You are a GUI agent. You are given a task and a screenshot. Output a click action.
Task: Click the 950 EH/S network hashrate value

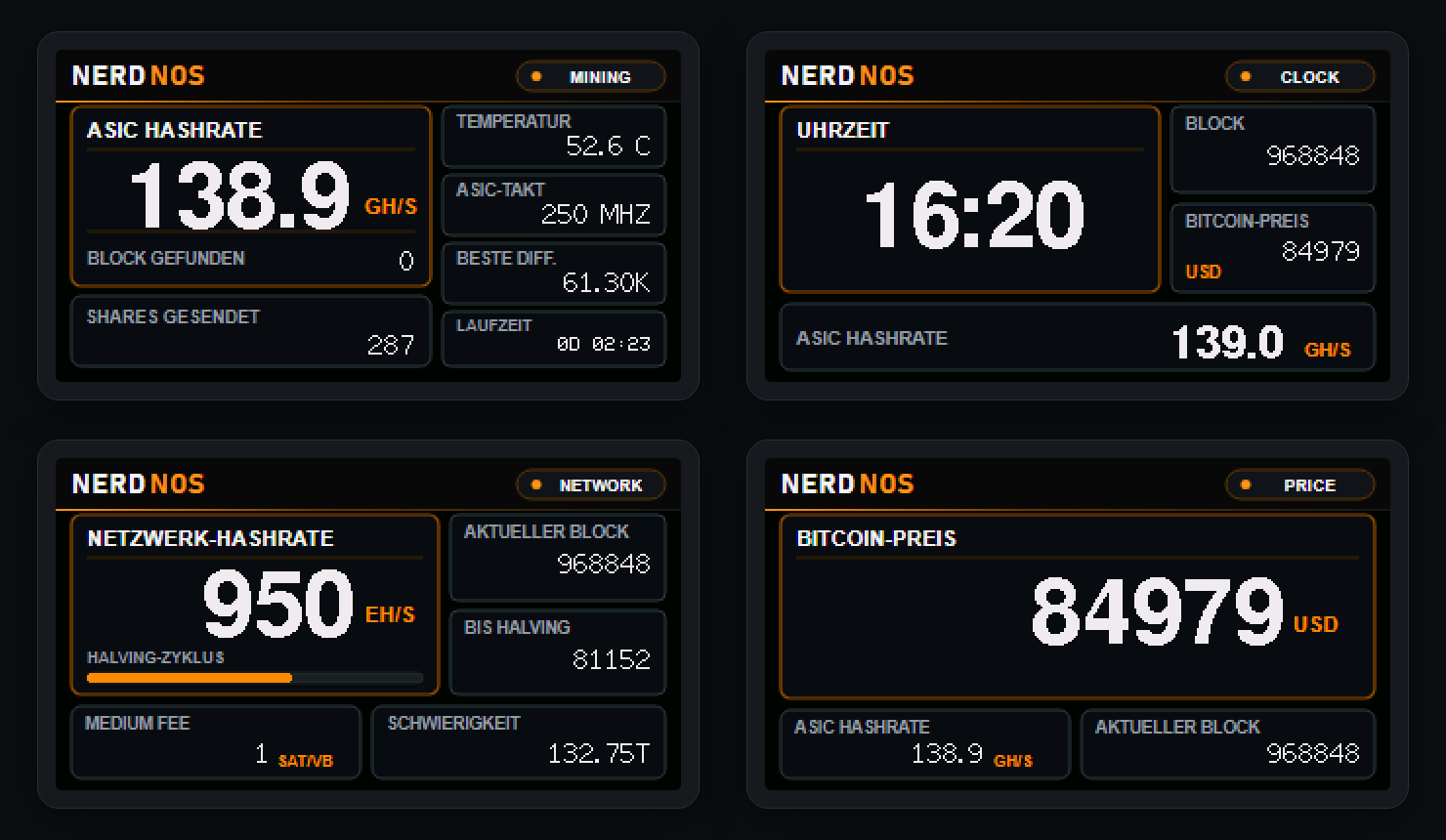[x=309, y=606]
